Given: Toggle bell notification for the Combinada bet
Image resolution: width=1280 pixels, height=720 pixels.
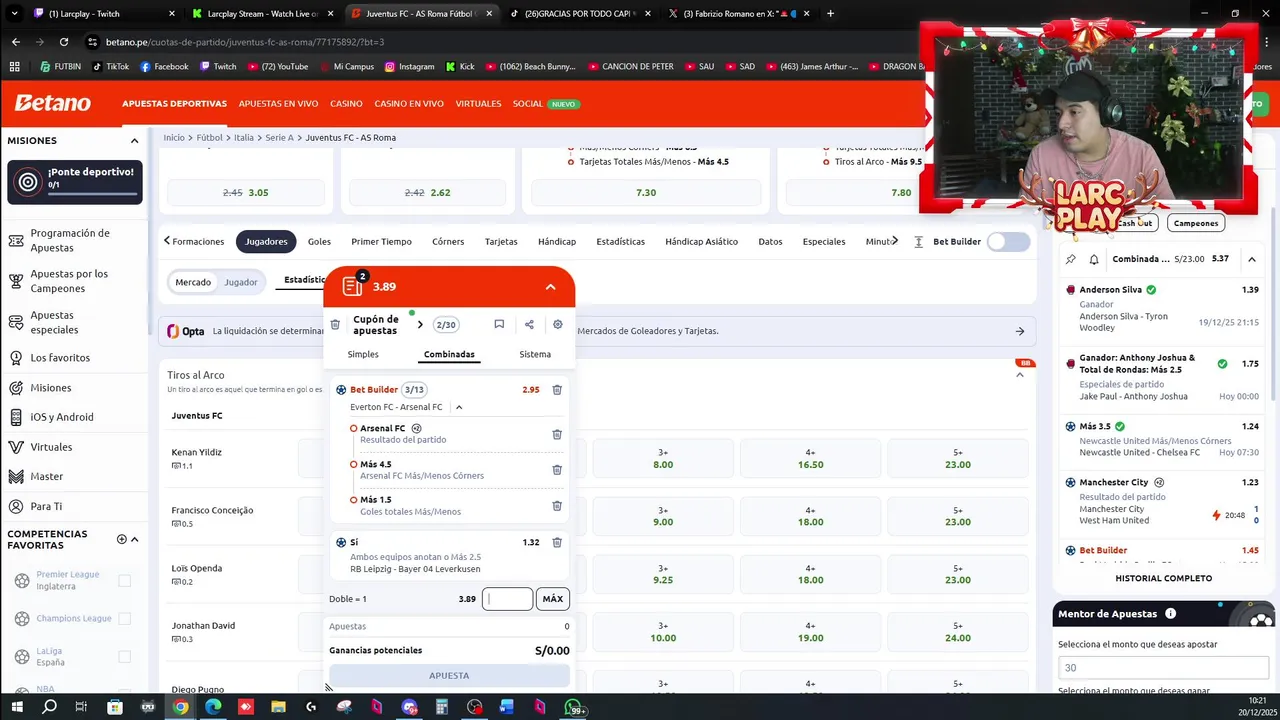Looking at the screenshot, I should (1094, 259).
